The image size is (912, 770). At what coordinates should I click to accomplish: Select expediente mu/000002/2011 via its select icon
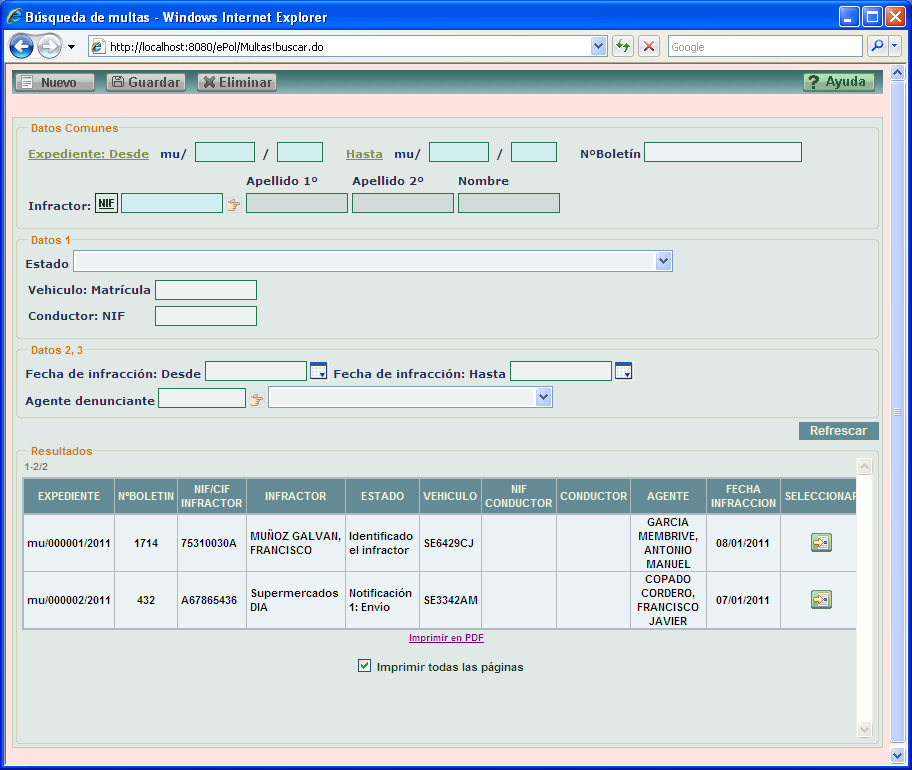coord(821,600)
